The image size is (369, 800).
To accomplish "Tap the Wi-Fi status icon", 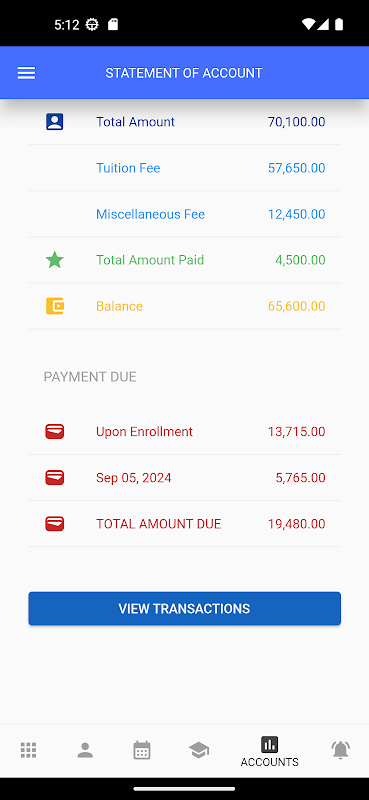I will (308, 24).
